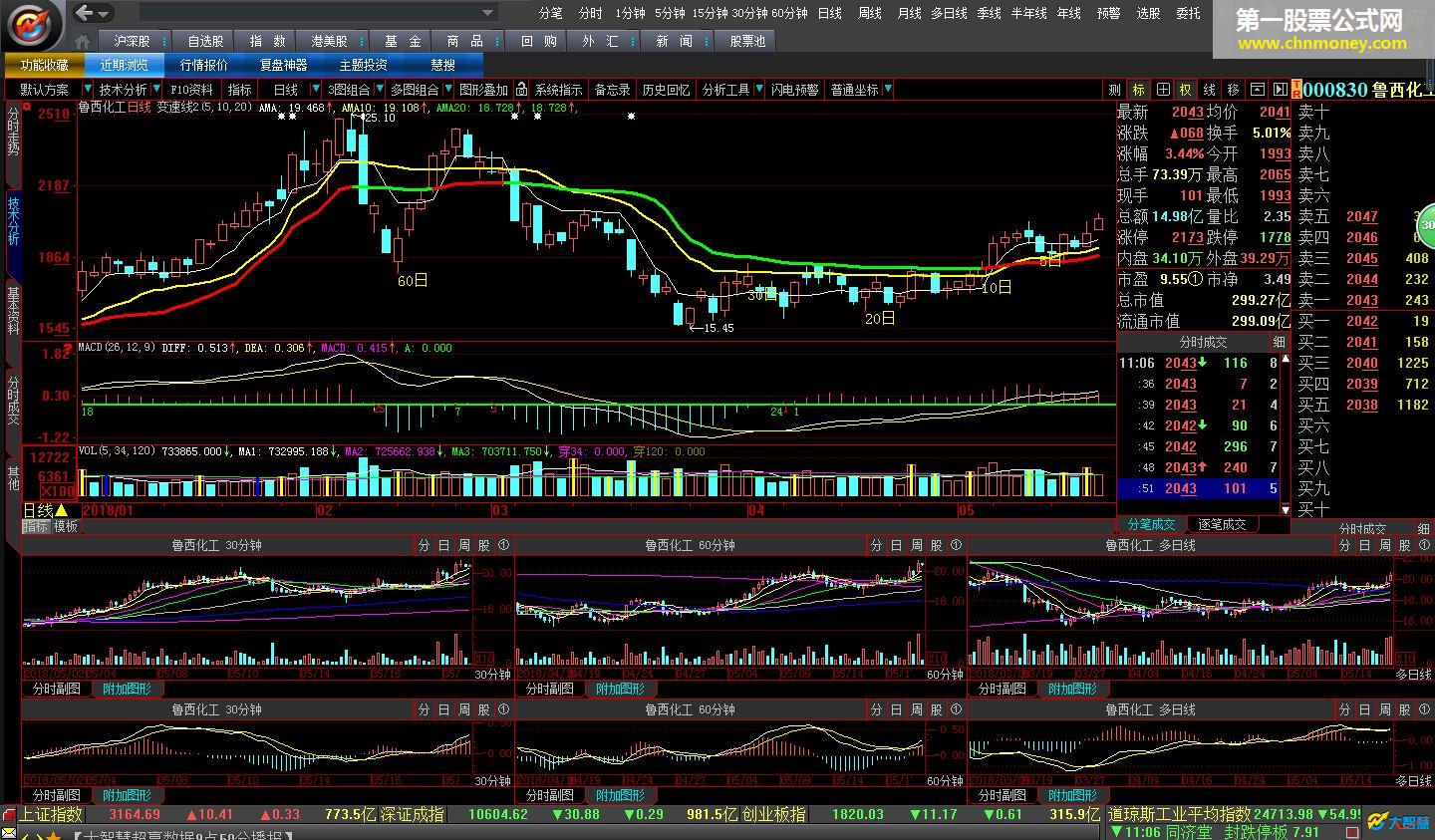Click 上证指数 in the status bar
This screenshot has width=1435, height=840.
51,814
